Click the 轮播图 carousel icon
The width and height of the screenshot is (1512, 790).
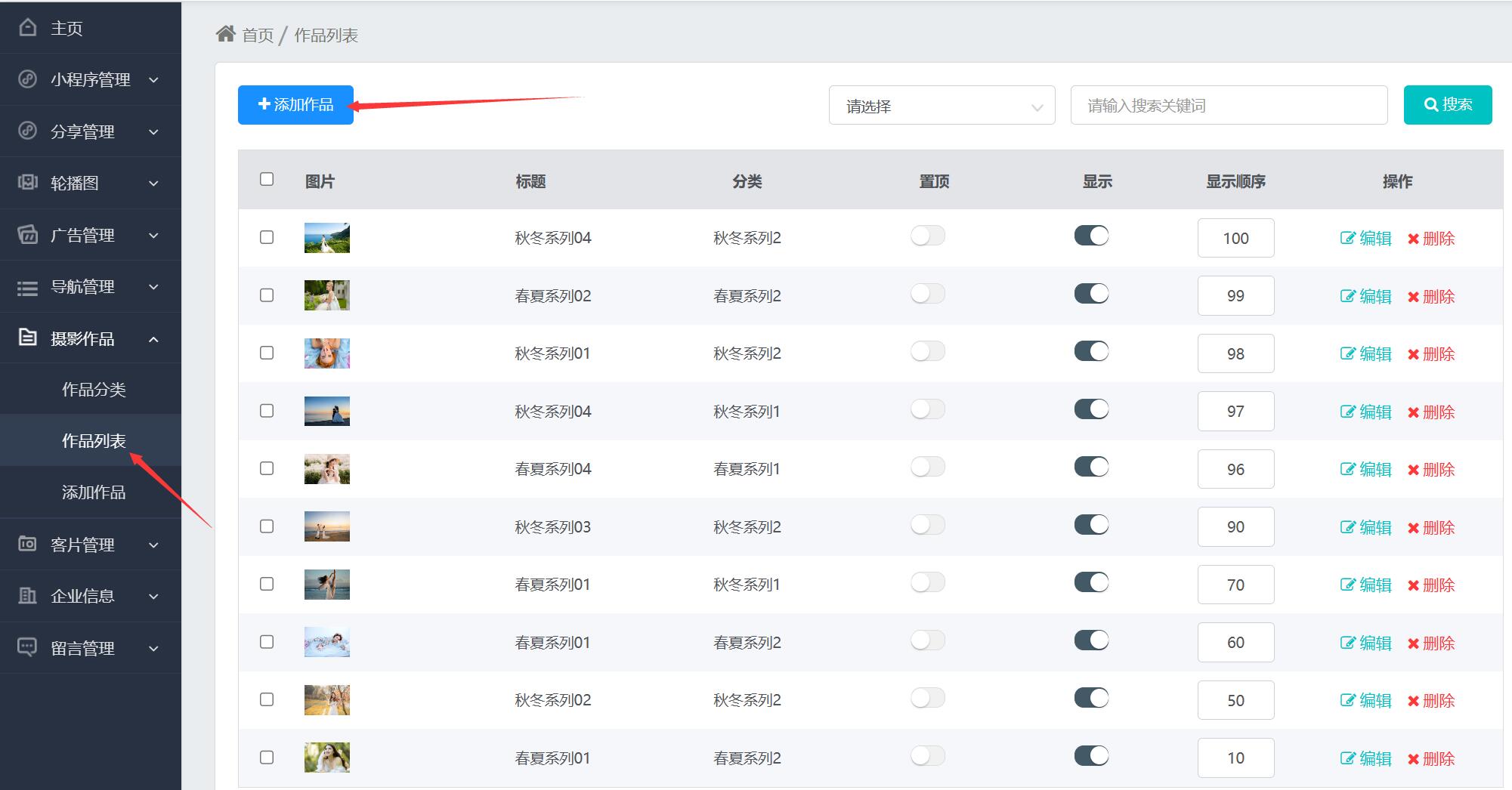27,182
